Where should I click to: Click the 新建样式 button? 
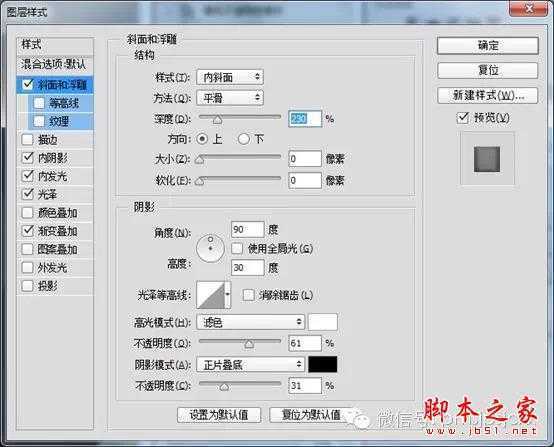(x=488, y=95)
